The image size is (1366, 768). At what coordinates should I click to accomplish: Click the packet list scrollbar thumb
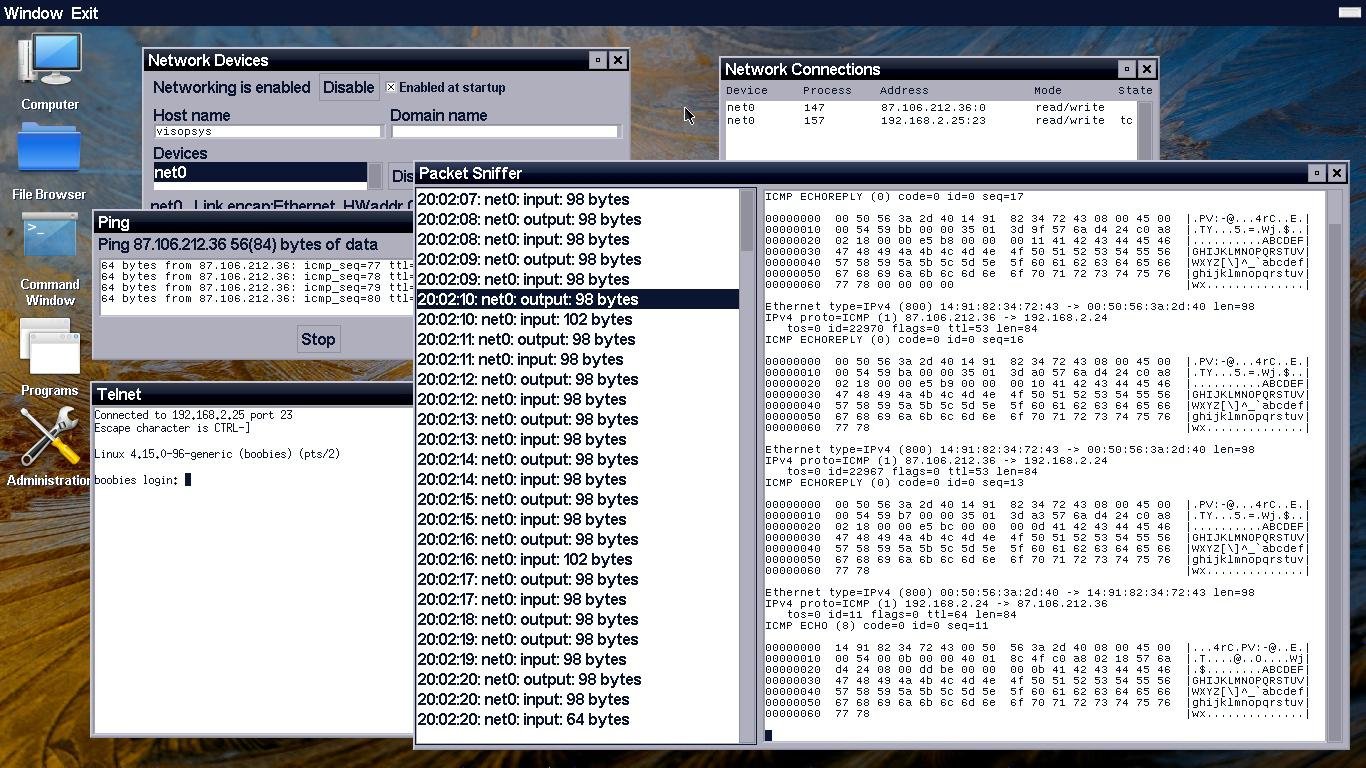pos(747,220)
